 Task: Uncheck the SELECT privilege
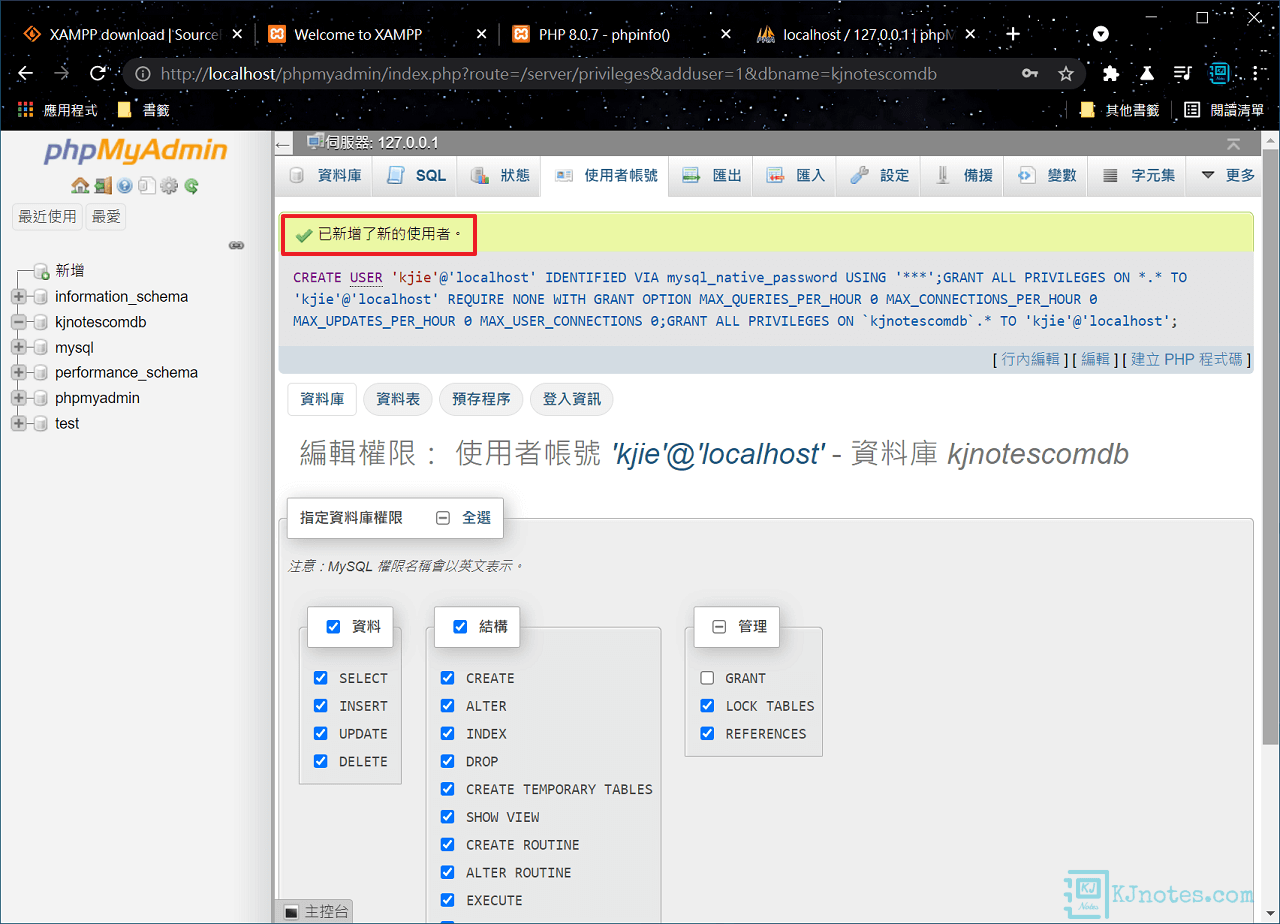[321, 678]
